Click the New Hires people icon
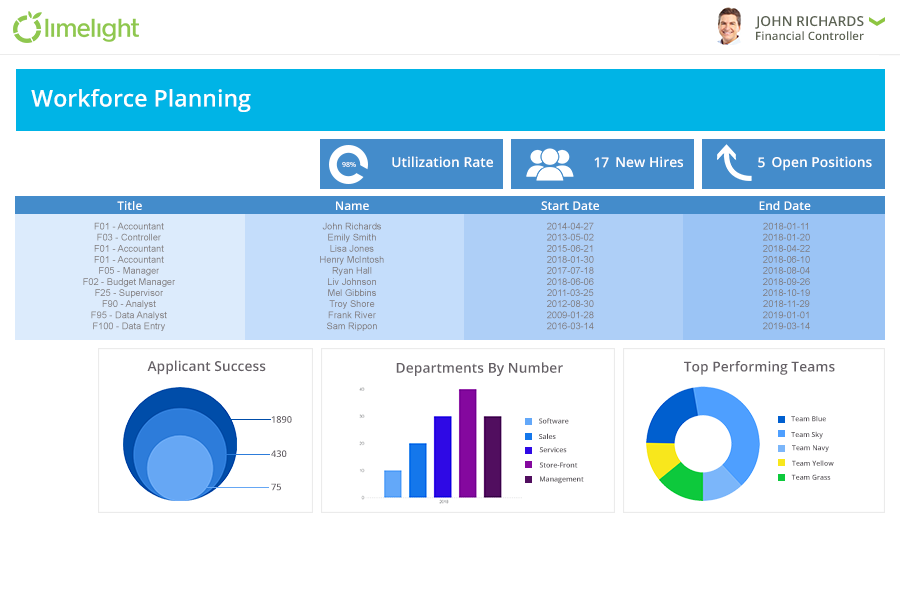Screen dimensions: 900x600 (x=549, y=163)
